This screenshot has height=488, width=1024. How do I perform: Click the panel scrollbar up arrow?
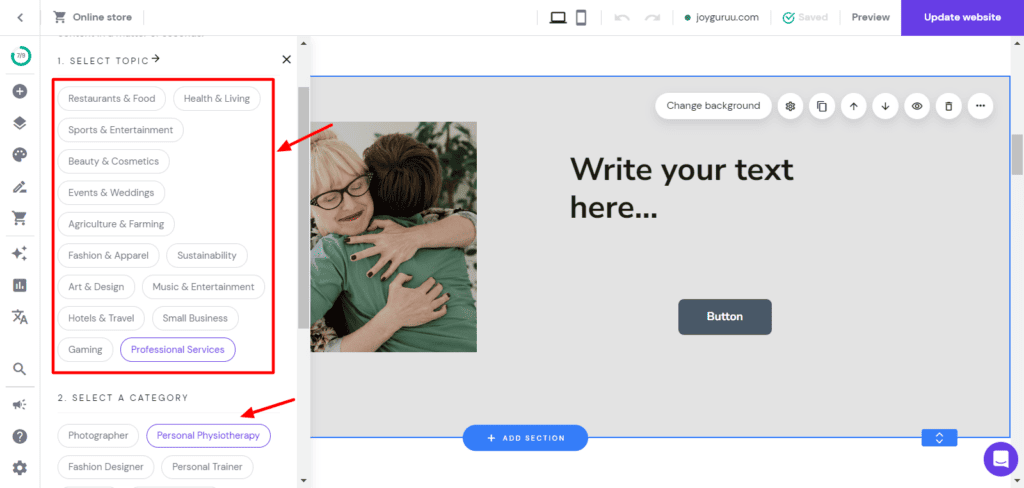[303, 44]
